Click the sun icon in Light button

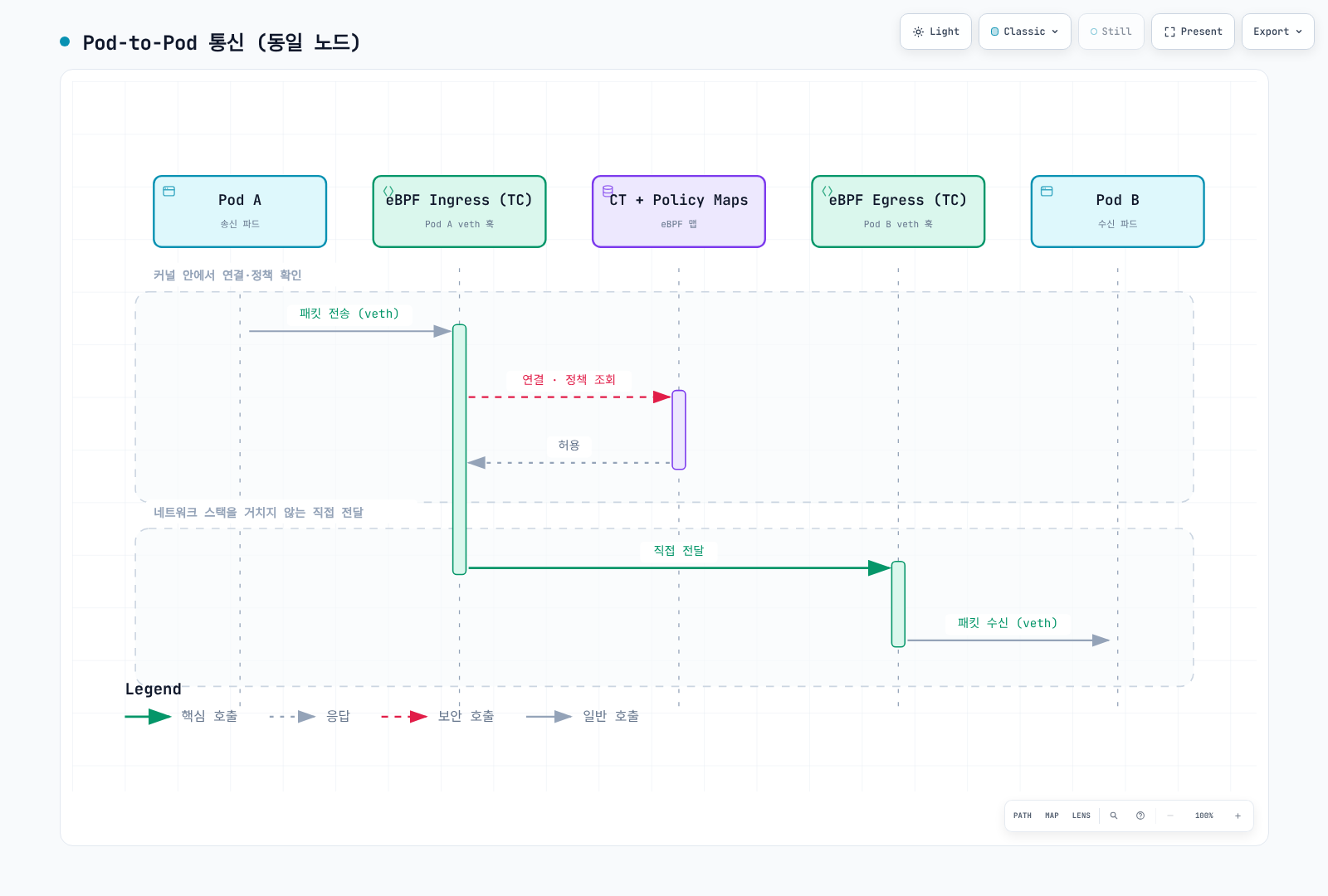click(x=918, y=32)
